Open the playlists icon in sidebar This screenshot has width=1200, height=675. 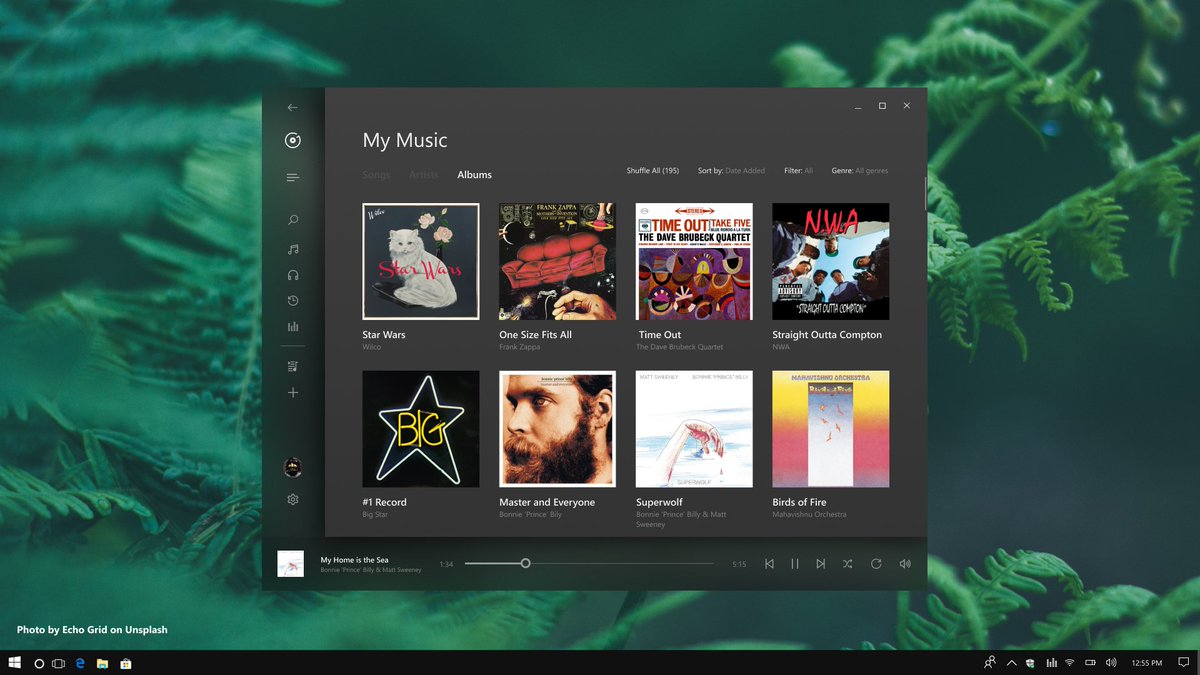tap(293, 366)
